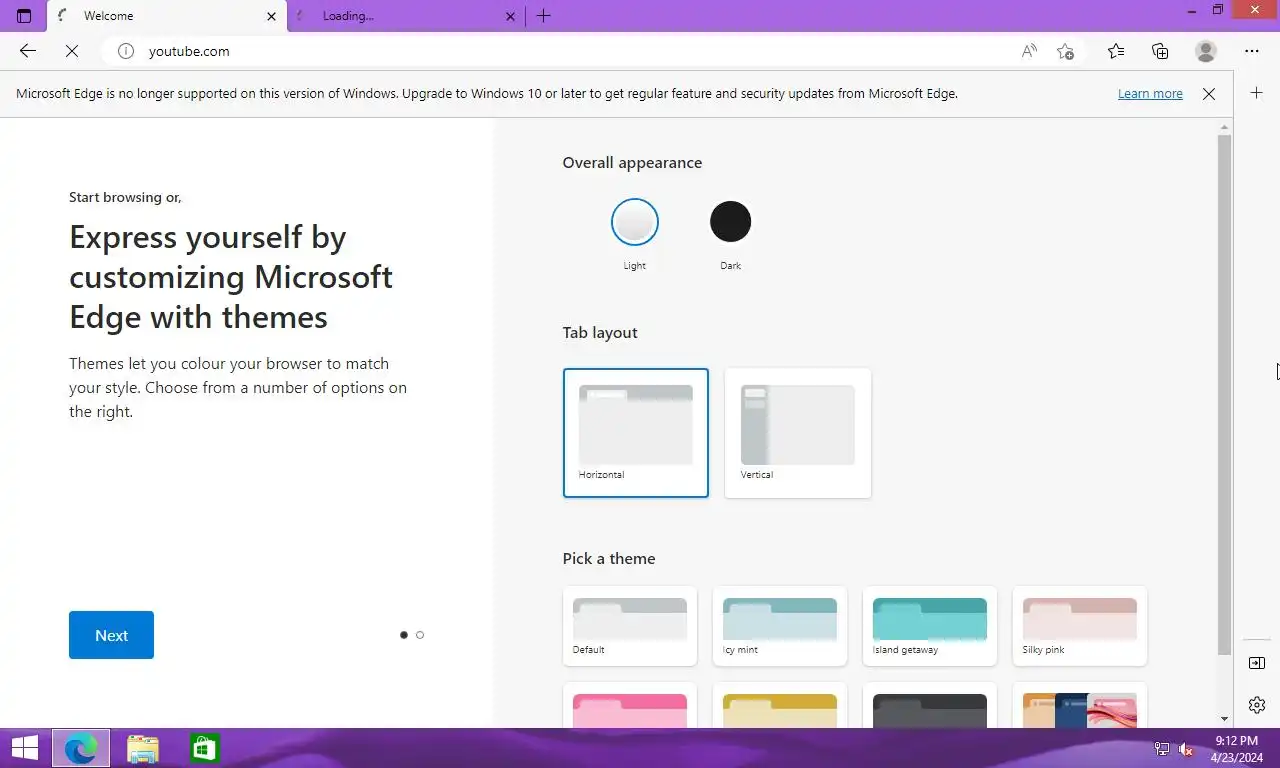Add a sidebar app with plus icon
This screenshot has height=768, width=1280.
(1257, 93)
